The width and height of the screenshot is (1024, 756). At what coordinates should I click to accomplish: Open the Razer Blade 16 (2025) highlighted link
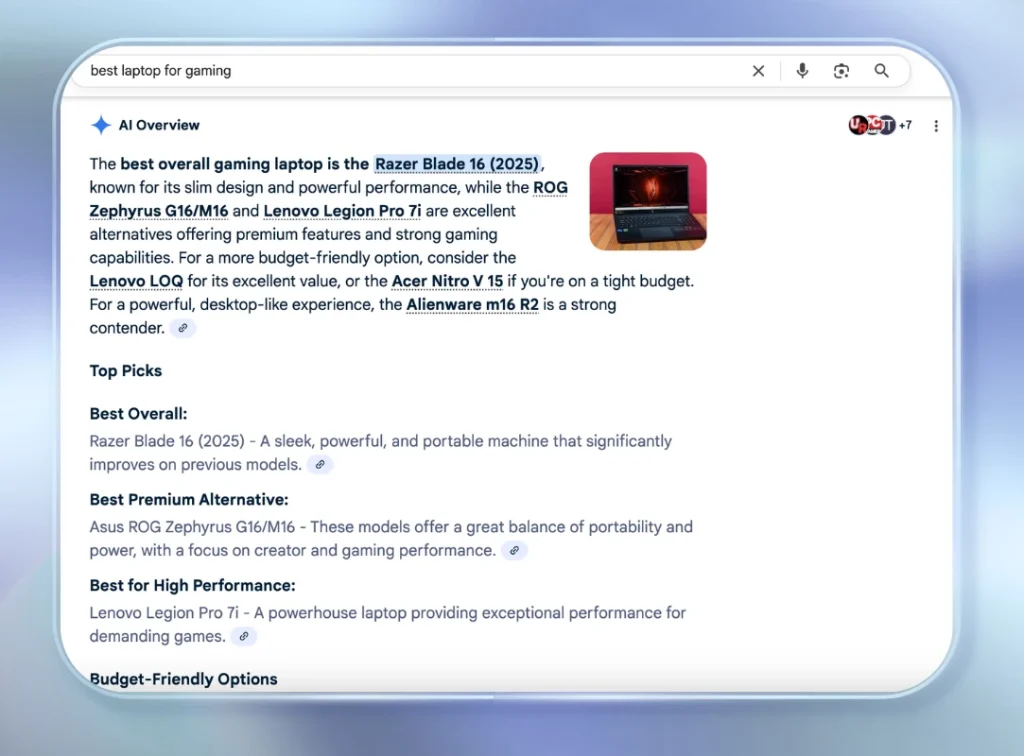tap(457, 163)
